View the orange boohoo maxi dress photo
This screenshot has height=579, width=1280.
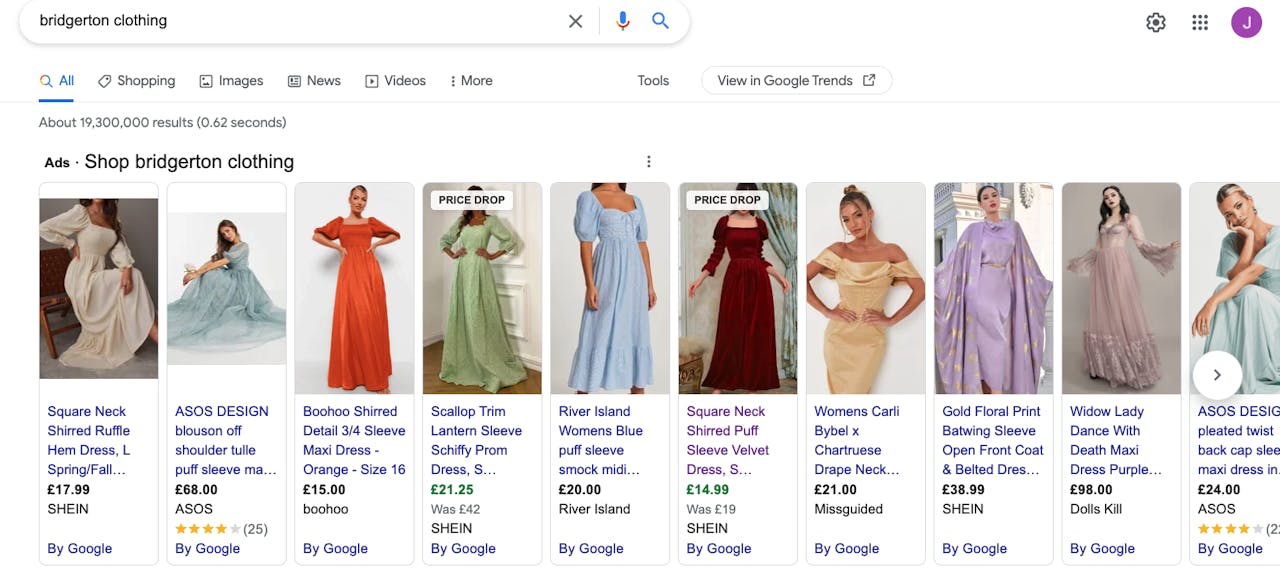click(x=355, y=288)
